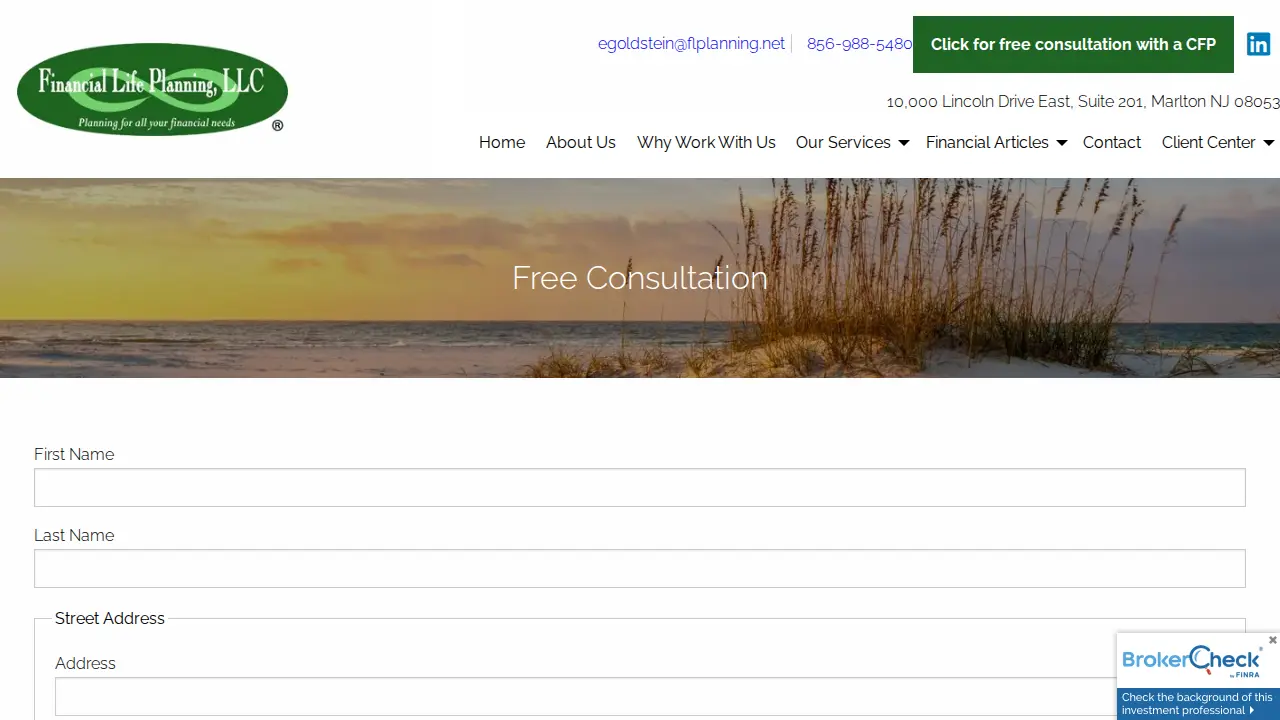
Task: Open Why Work With Us page
Action: pyautogui.click(x=706, y=142)
